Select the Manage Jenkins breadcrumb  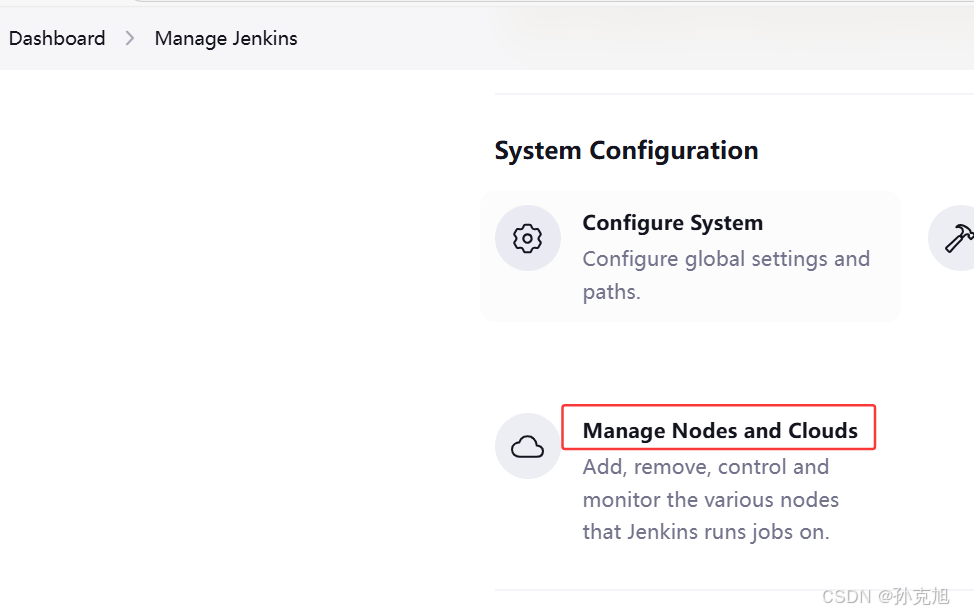pyautogui.click(x=226, y=39)
